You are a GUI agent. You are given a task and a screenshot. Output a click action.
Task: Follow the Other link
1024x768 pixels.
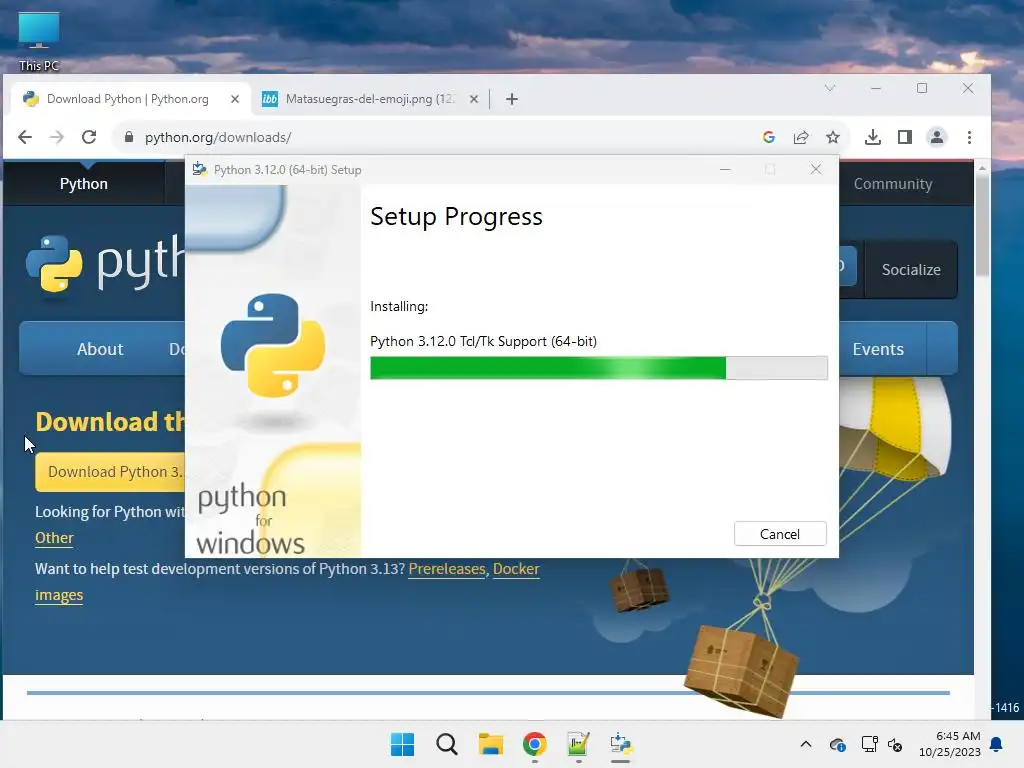click(54, 537)
